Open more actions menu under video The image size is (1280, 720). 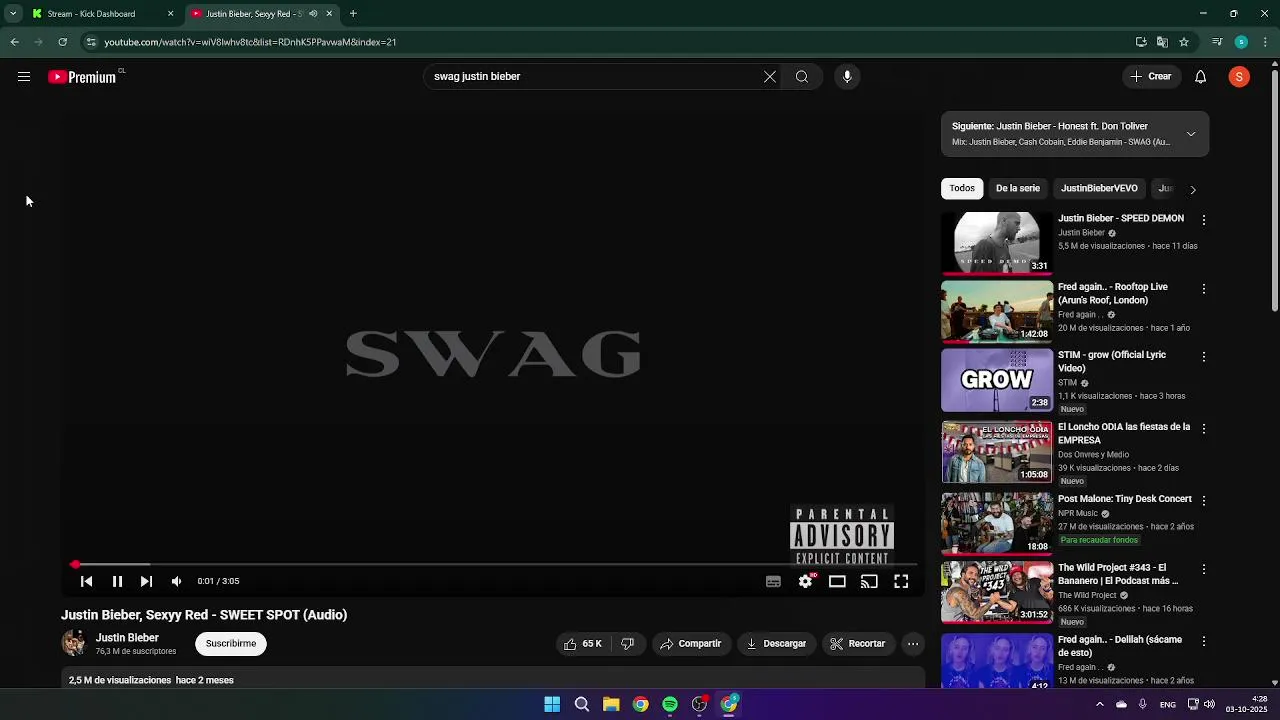pyautogui.click(x=913, y=644)
